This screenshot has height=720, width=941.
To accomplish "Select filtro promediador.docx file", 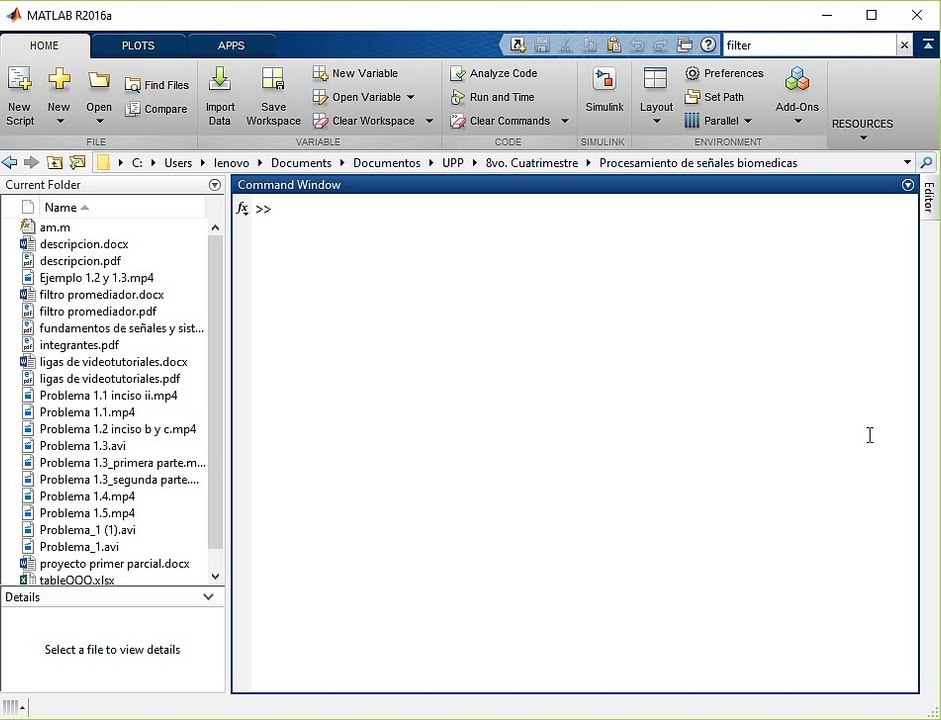I will (x=101, y=295).
